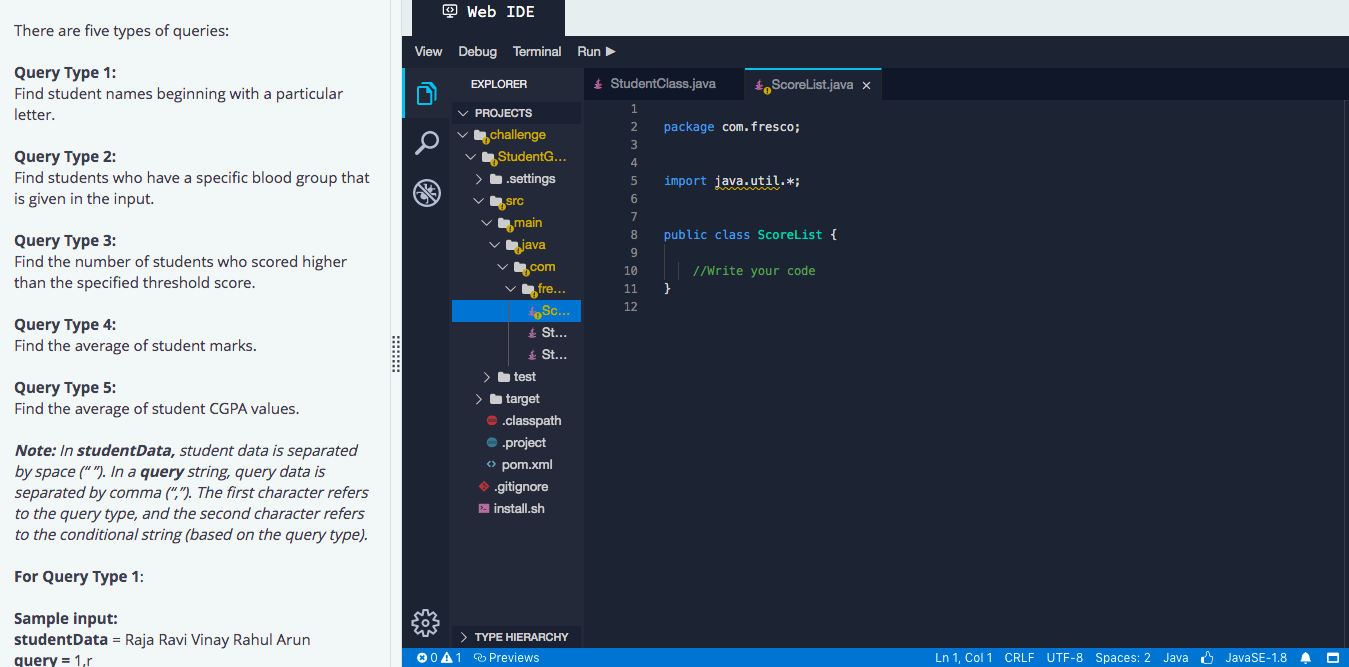Collapse the PROJECTS section
The image size is (1349, 667).
click(x=463, y=112)
